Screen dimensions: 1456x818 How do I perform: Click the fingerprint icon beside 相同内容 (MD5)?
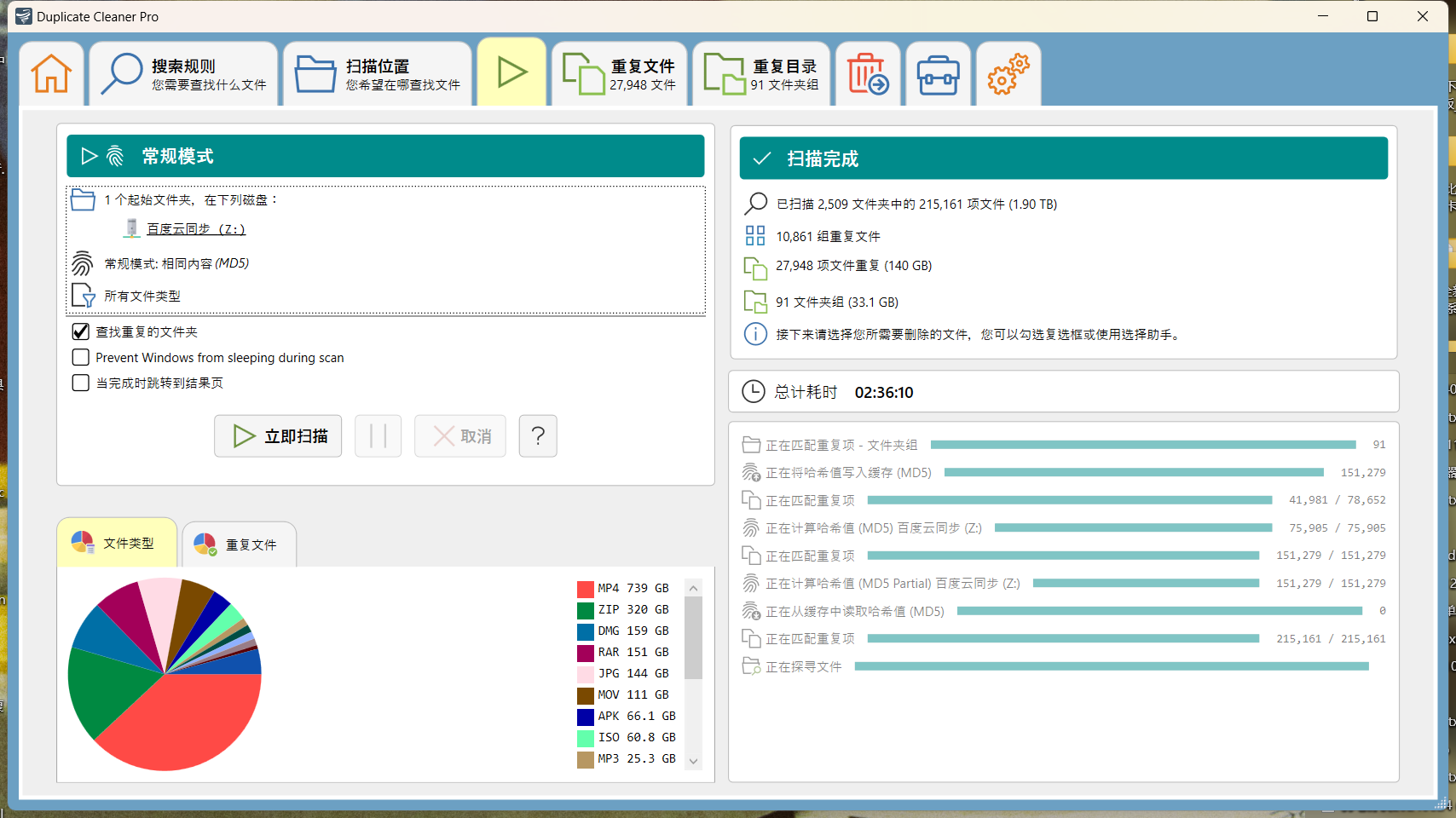click(x=83, y=263)
